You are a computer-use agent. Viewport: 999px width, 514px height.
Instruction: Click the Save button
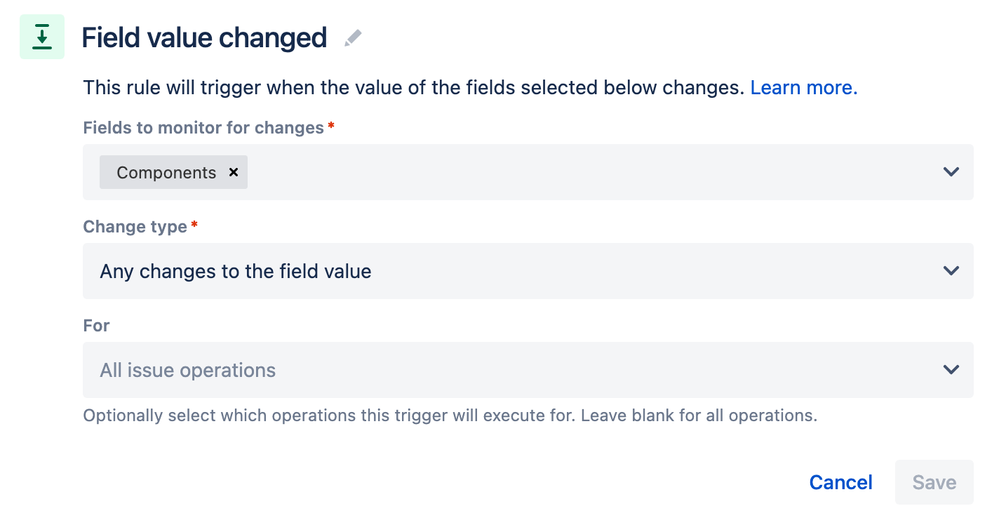(x=934, y=482)
